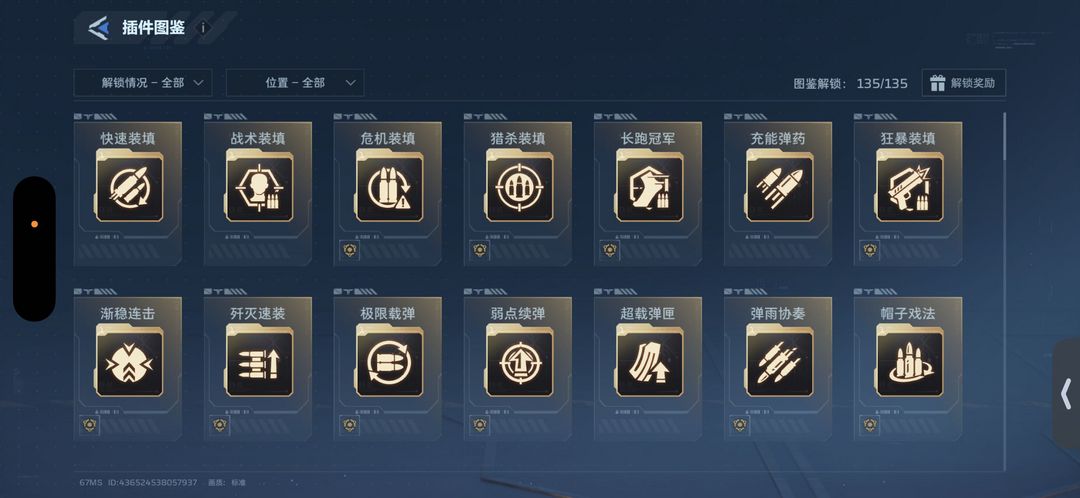This screenshot has height=498, width=1080.
Task: Click the badge under the 渐稳连击 card
Action: tap(90, 424)
